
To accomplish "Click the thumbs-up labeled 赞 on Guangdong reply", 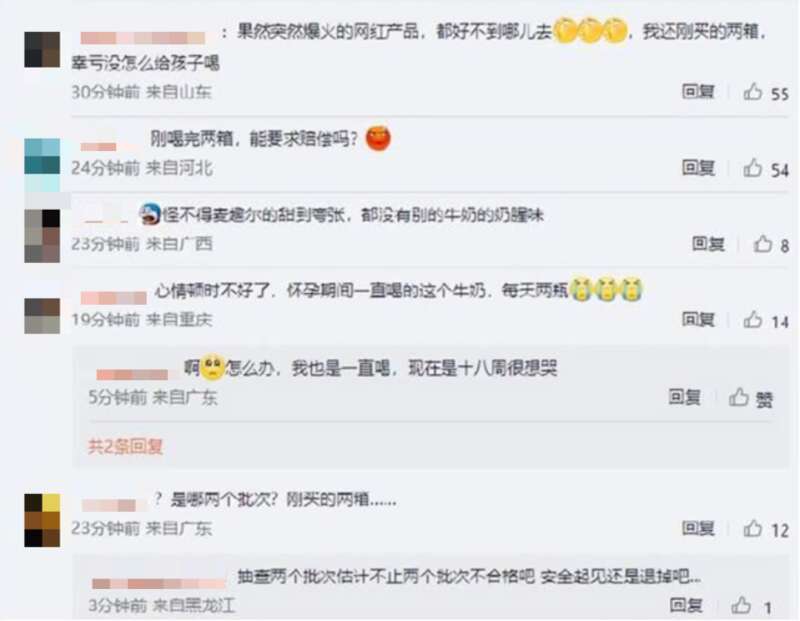I will pyautogui.click(x=738, y=397).
